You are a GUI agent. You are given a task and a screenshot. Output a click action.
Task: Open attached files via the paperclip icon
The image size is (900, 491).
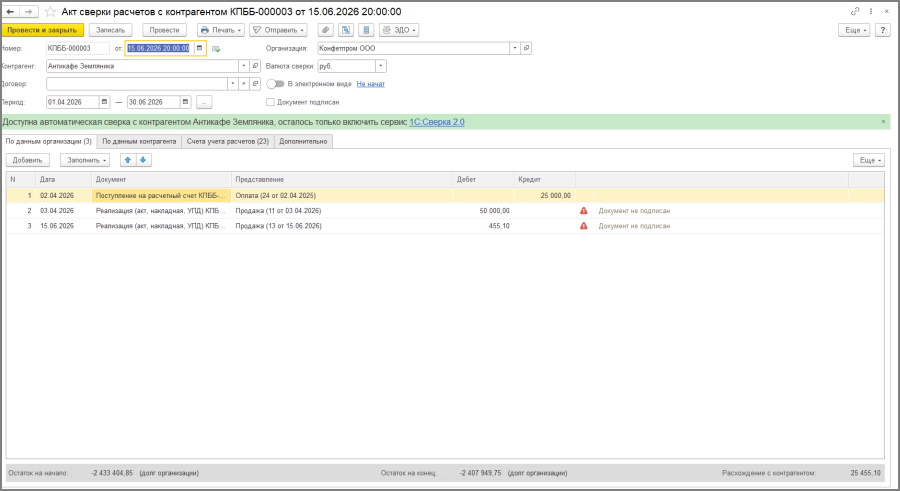click(x=325, y=30)
